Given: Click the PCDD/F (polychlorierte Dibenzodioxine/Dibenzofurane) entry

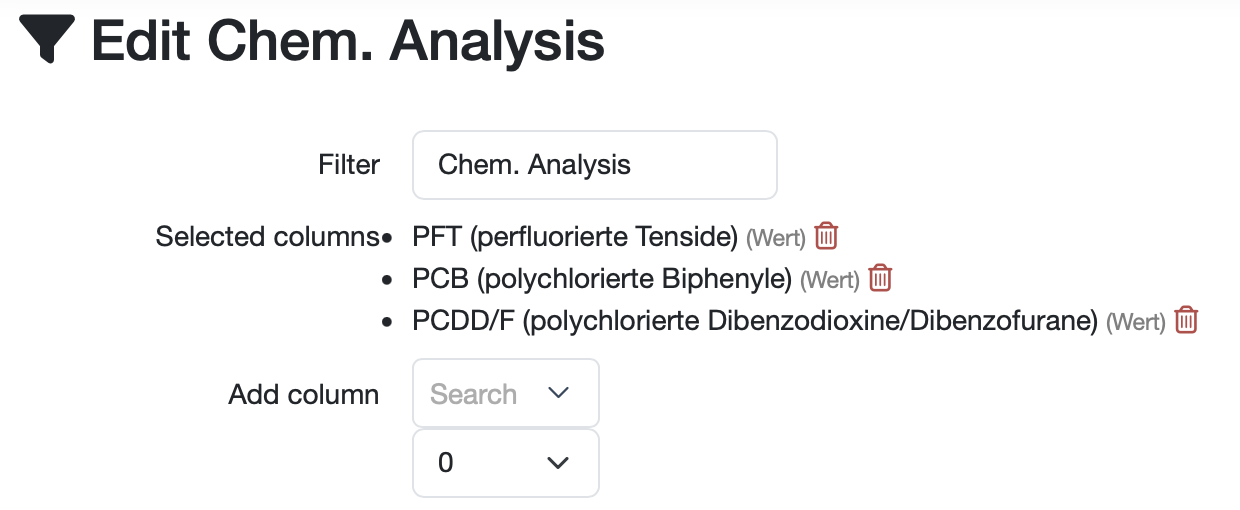Looking at the screenshot, I should pyautogui.click(x=755, y=322).
